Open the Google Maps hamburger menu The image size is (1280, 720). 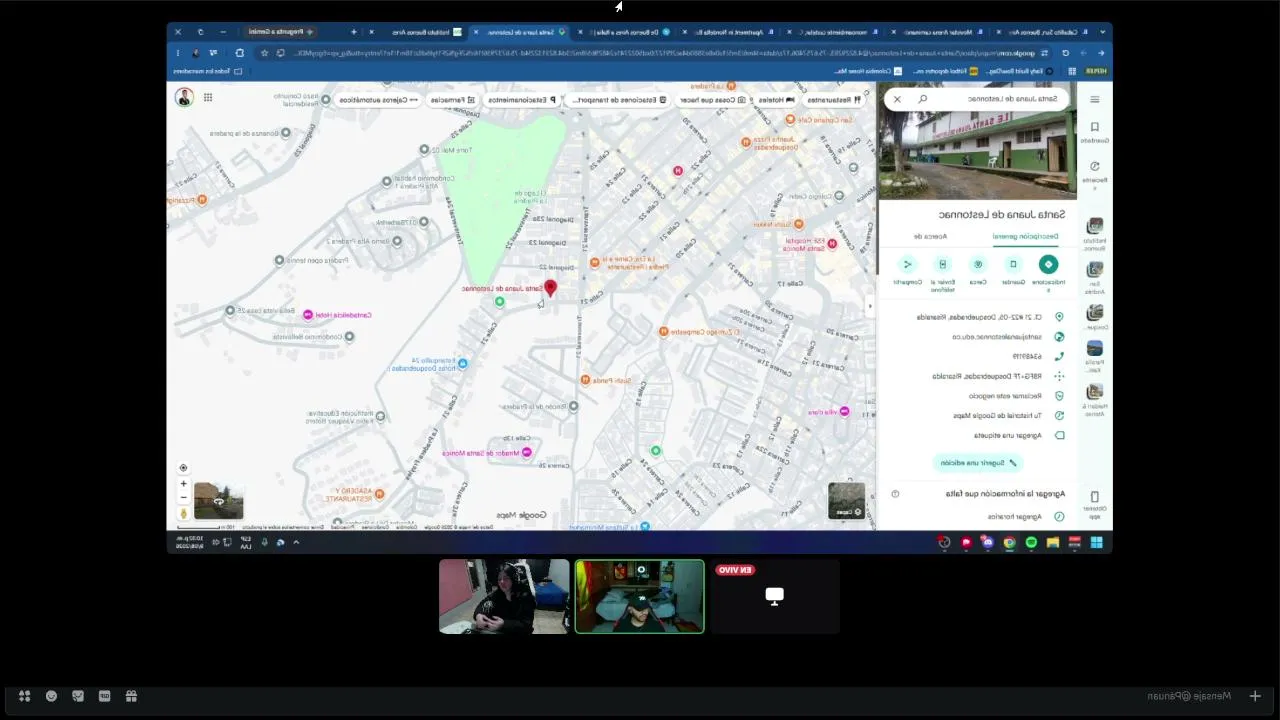[x=1094, y=99]
